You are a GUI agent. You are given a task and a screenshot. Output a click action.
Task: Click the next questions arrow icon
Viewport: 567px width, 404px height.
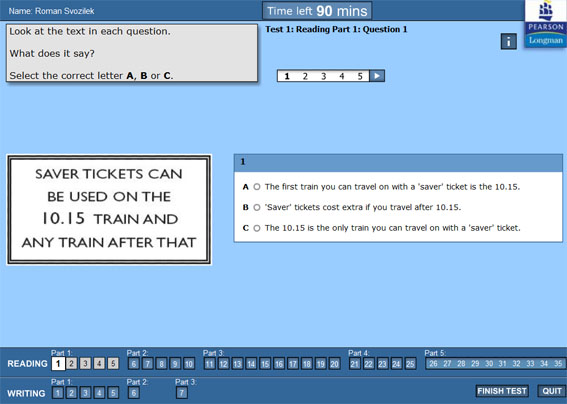(x=377, y=76)
